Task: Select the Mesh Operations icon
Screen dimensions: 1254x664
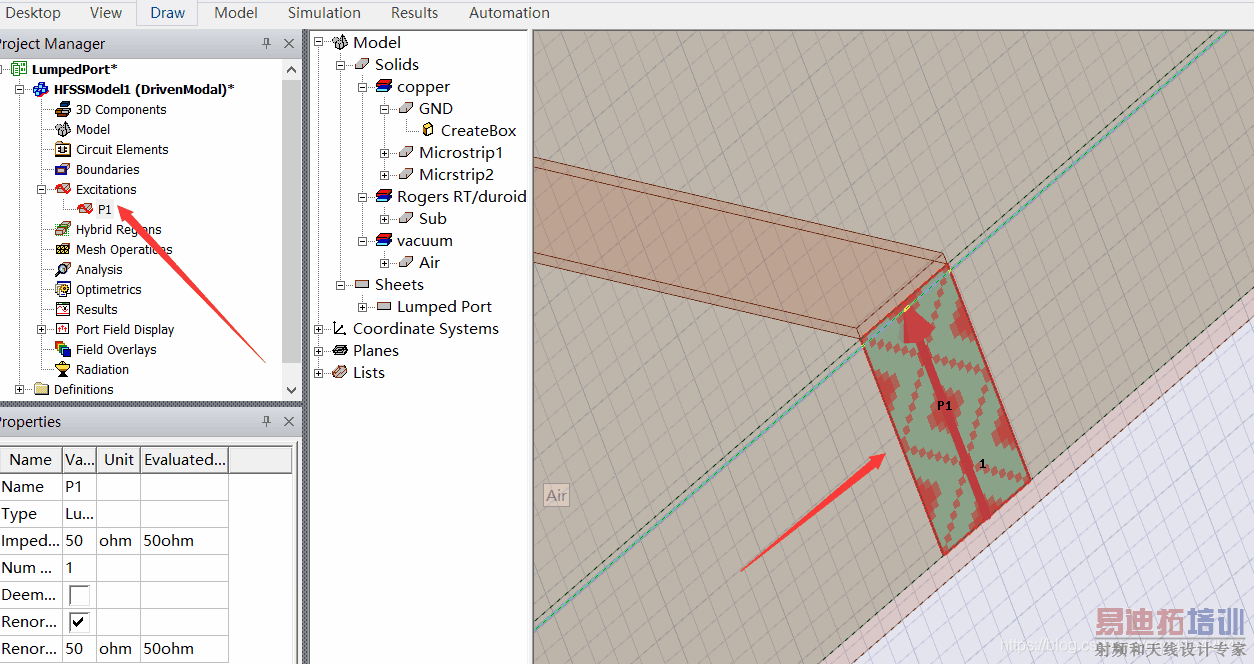Action: (x=63, y=249)
